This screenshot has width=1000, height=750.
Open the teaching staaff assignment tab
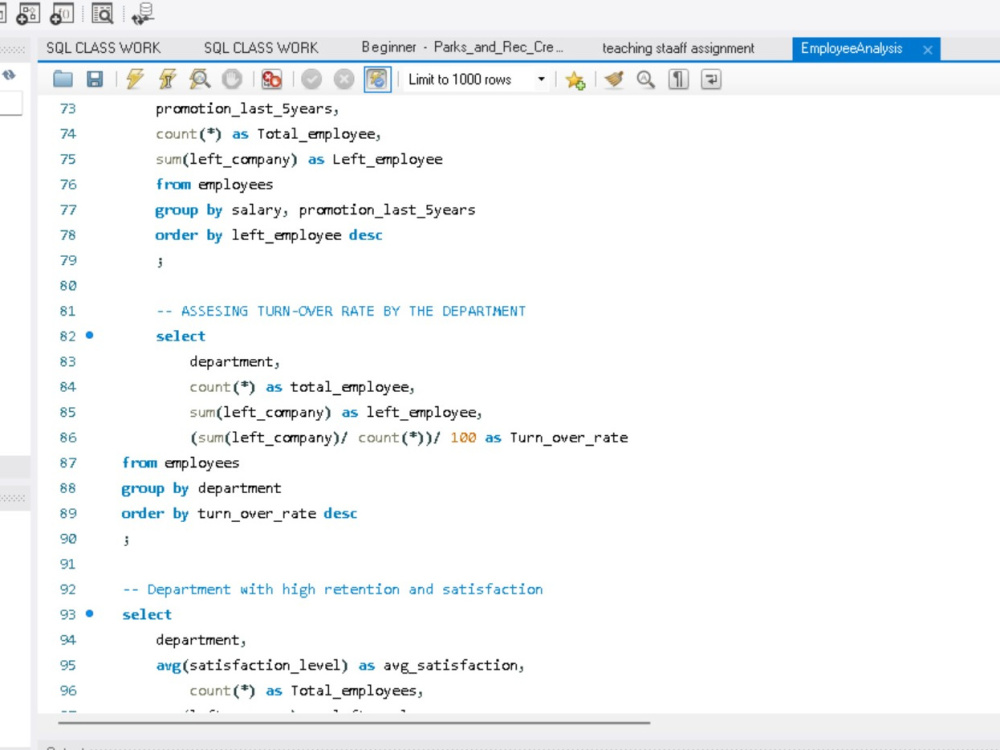pos(678,48)
